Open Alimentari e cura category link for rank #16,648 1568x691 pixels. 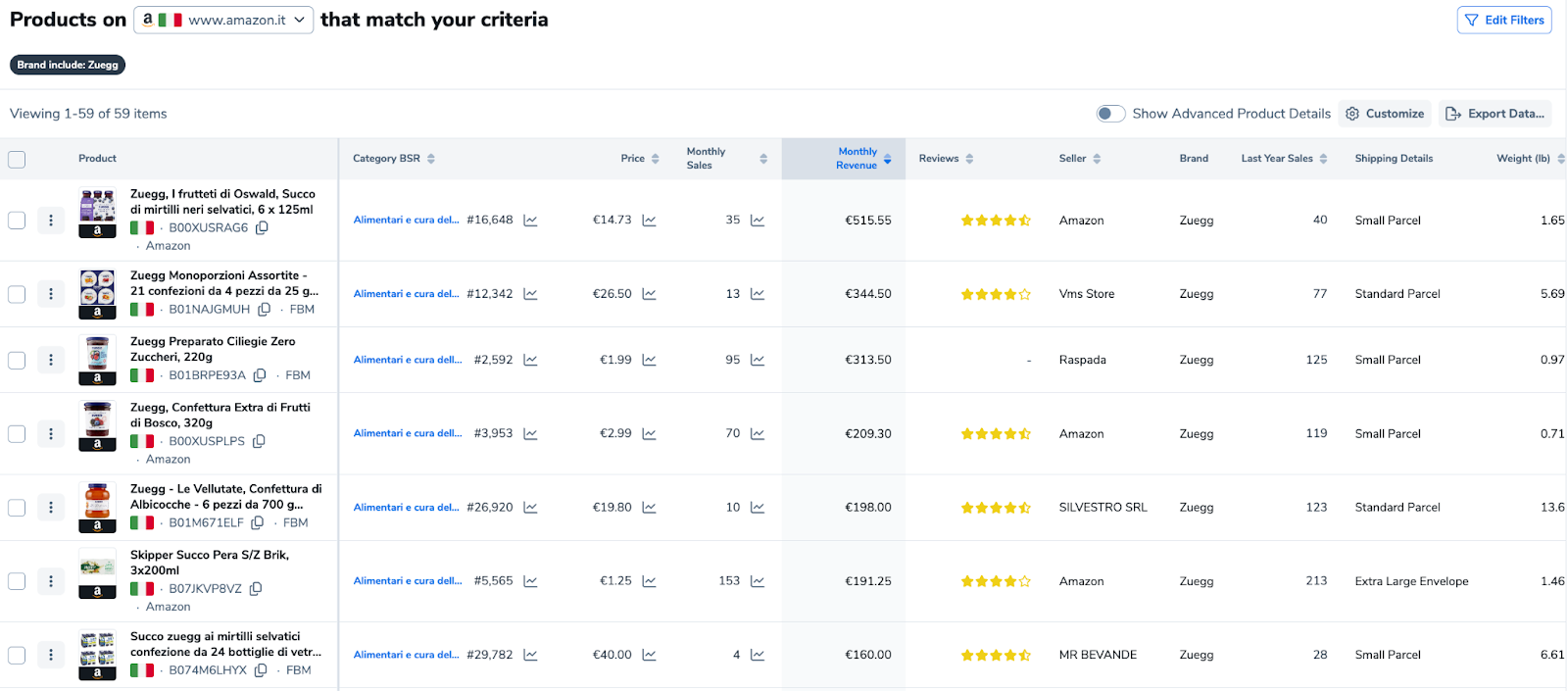[406, 221]
